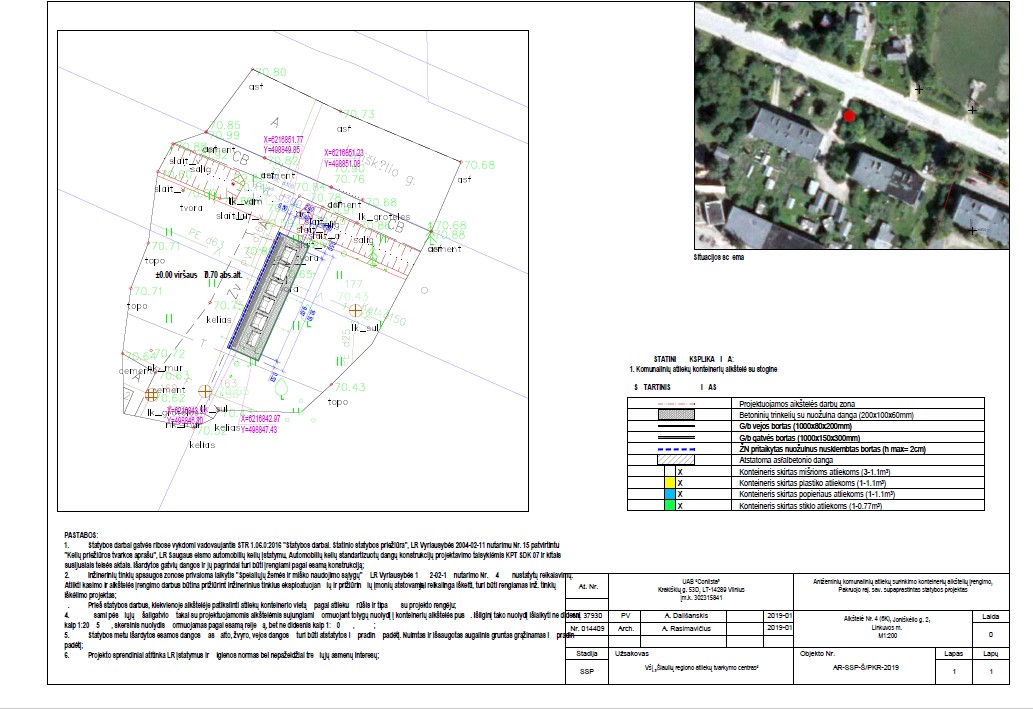
Task: Click the object number "AR-SSP-Š/PKR-2019"
Action: (865, 667)
